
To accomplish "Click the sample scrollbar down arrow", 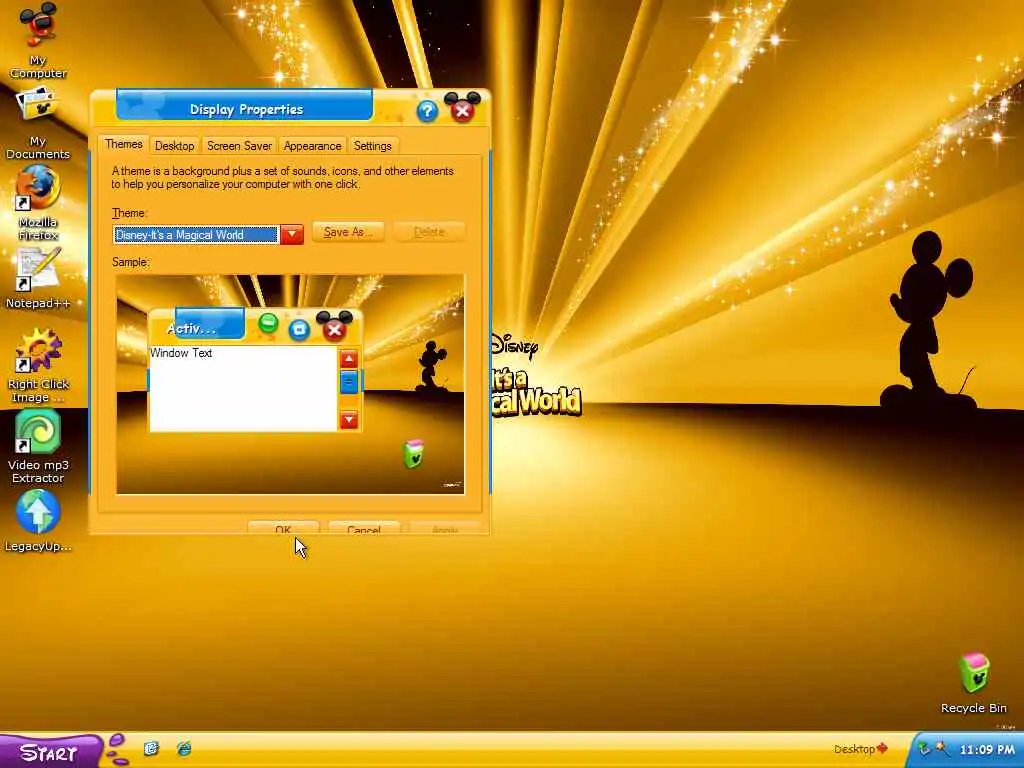I will (x=349, y=419).
